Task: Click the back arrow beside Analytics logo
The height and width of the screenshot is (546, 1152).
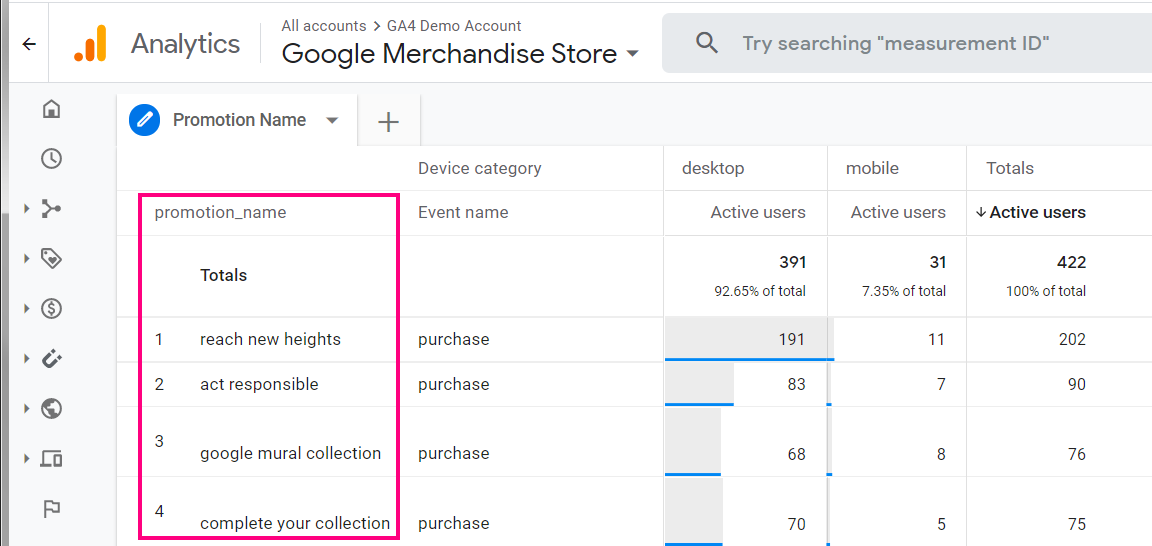Action: click(29, 44)
